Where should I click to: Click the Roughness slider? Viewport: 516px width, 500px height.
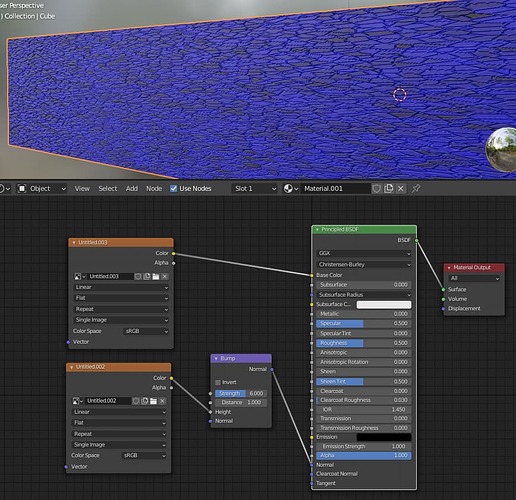[364, 343]
